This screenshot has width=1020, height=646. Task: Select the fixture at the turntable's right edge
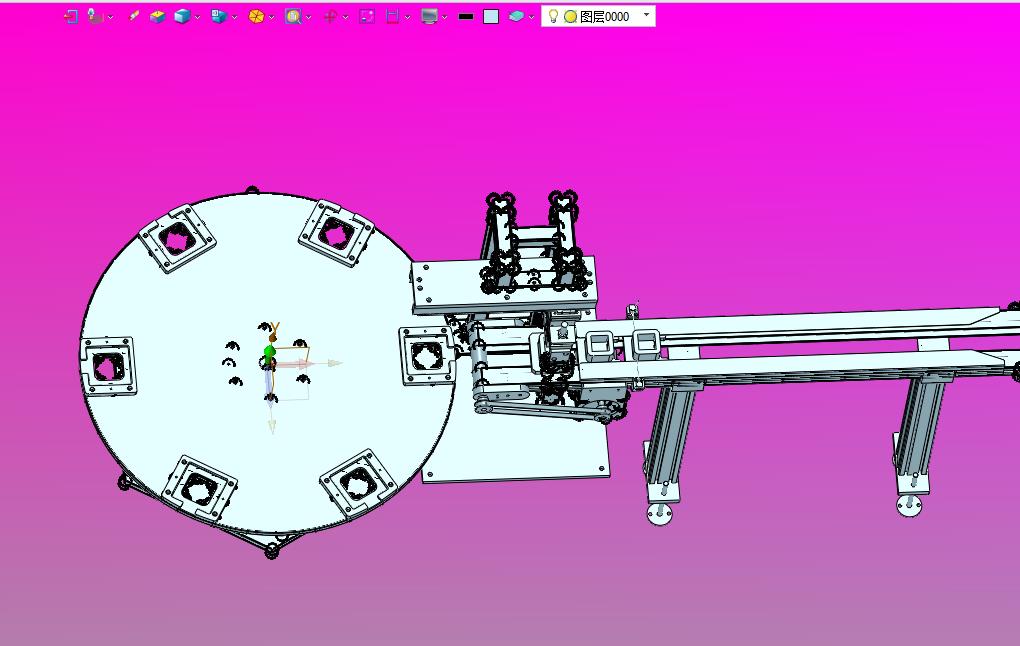[427, 356]
